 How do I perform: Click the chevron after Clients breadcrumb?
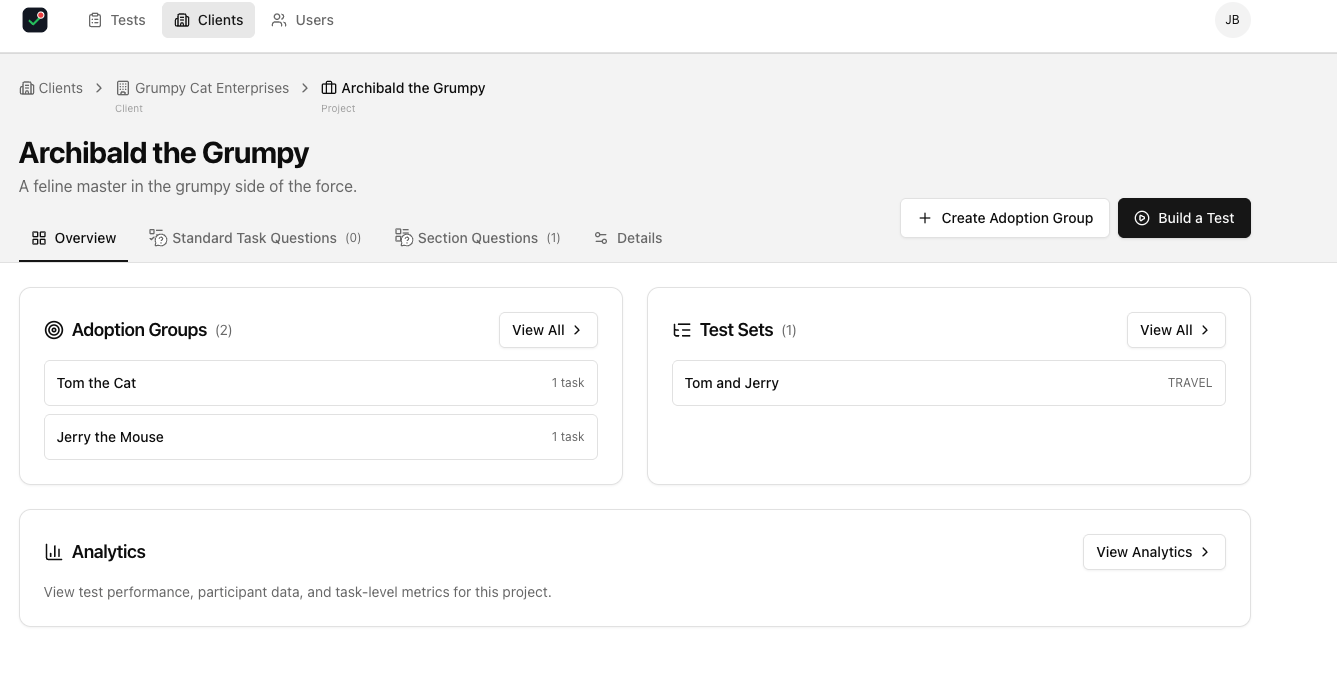pos(99,88)
